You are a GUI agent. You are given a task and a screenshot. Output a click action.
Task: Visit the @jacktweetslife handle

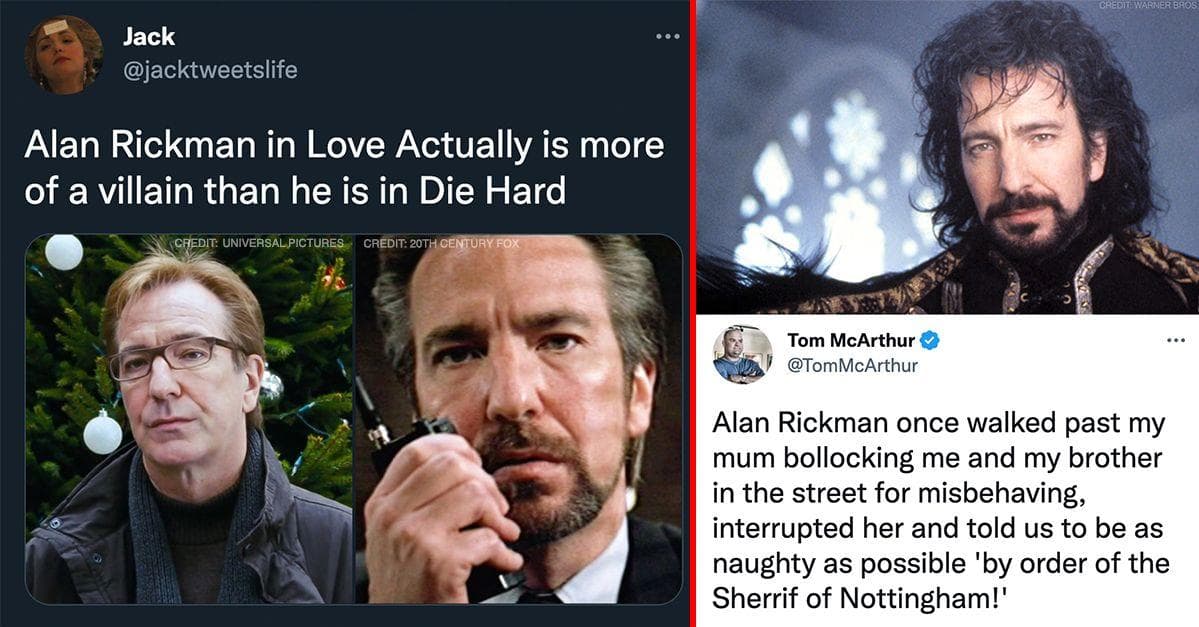tap(209, 69)
